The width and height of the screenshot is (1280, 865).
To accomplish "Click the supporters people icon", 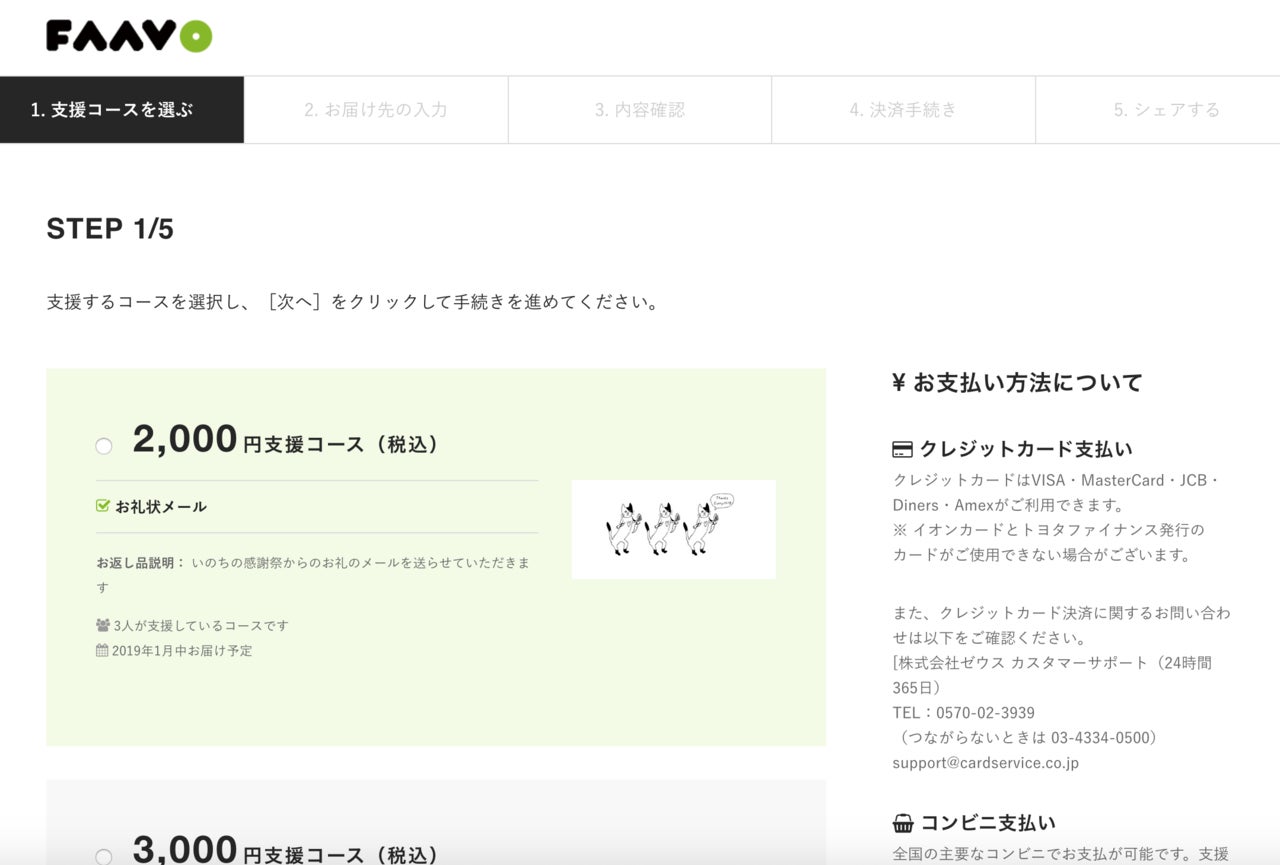I will [x=102, y=625].
